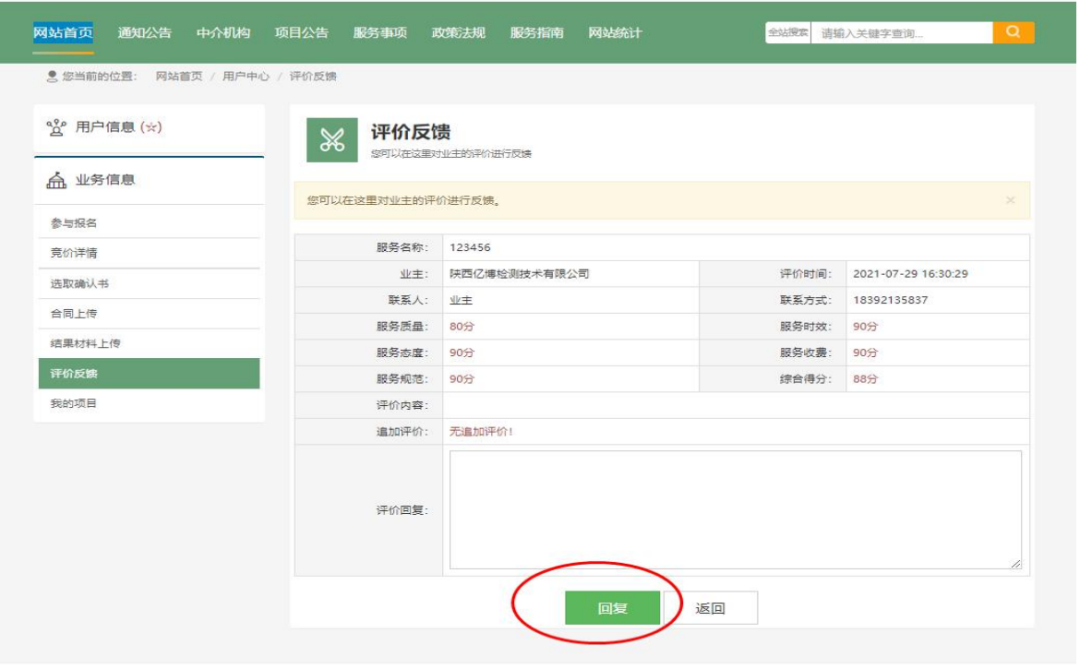The width and height of the screenshot is (1080, 669).
Task: Collapse the 业务信息 sidebar section
Action: 149,181
